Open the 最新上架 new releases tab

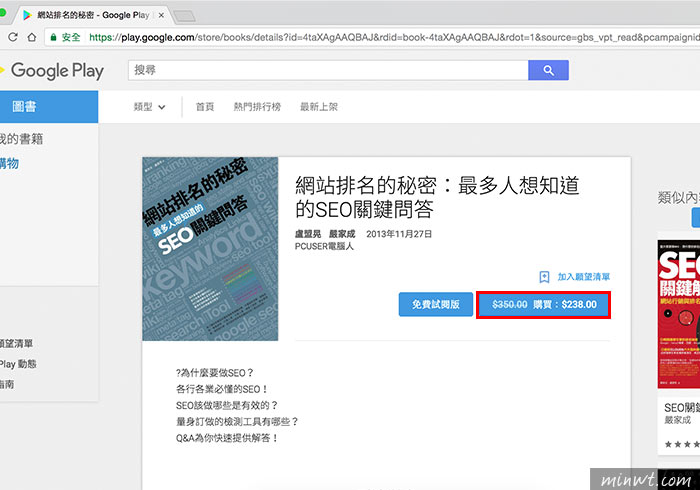click(x=319, y=107)
